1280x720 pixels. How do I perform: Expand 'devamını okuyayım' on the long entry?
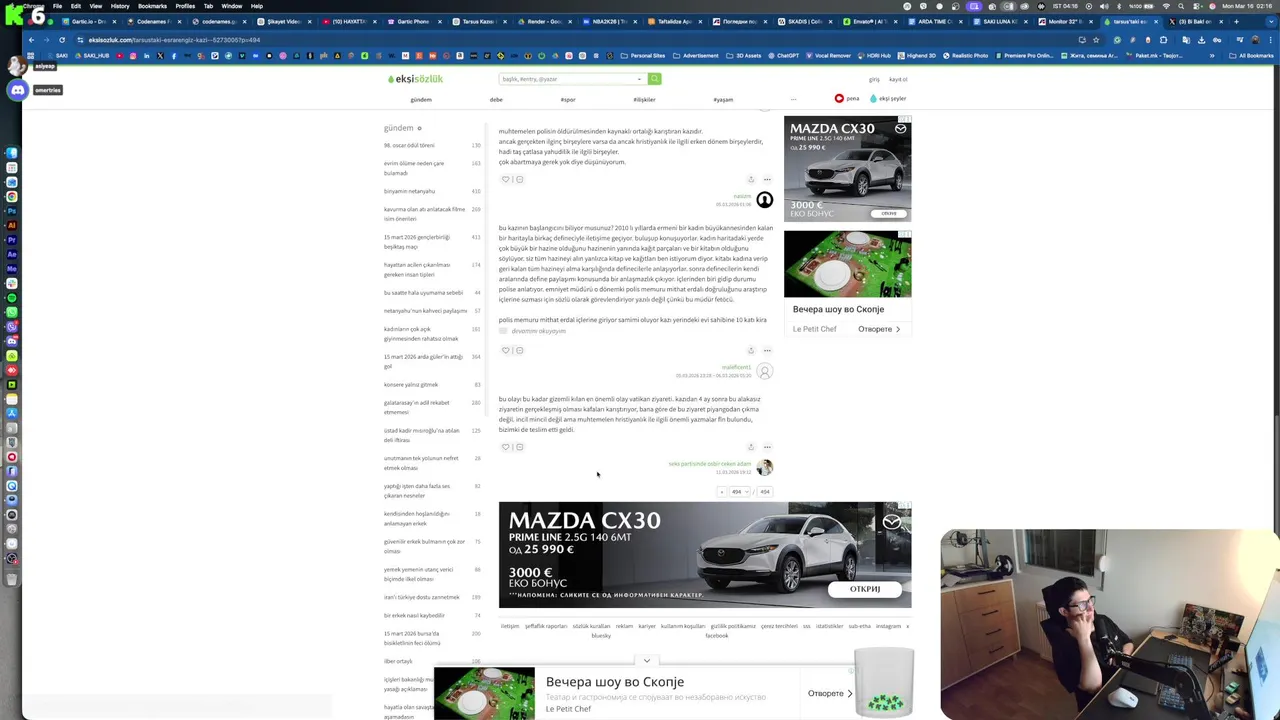(x=538, y=331)
